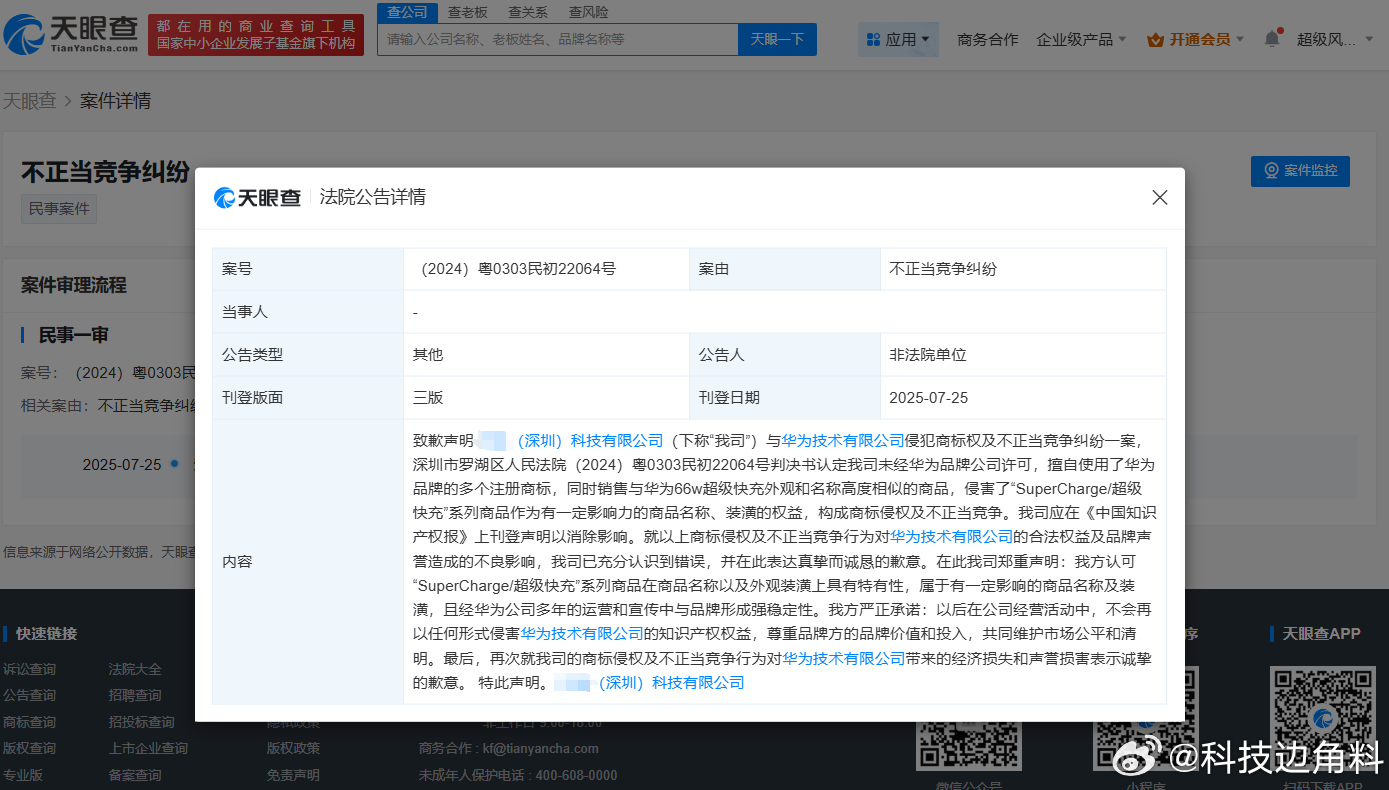Open 华为技术有限公司 link before 的知识产权权益
The height and width of the screenshot is (790, 1389).
pos(582,634)
